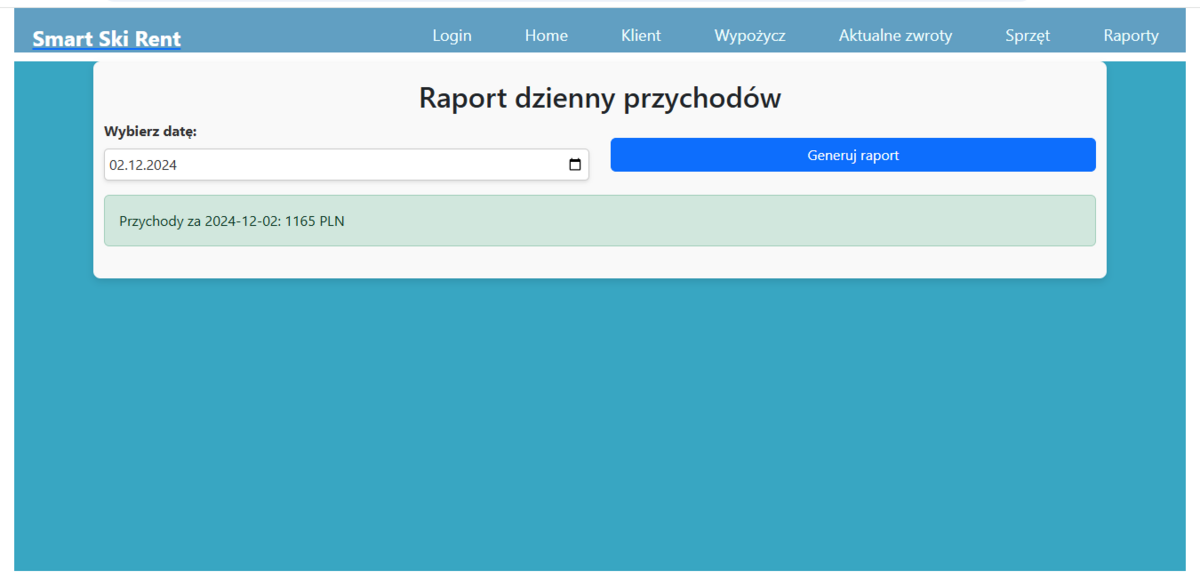Click the "Raport dzienny przychodów" heading

tap(599, 98)
